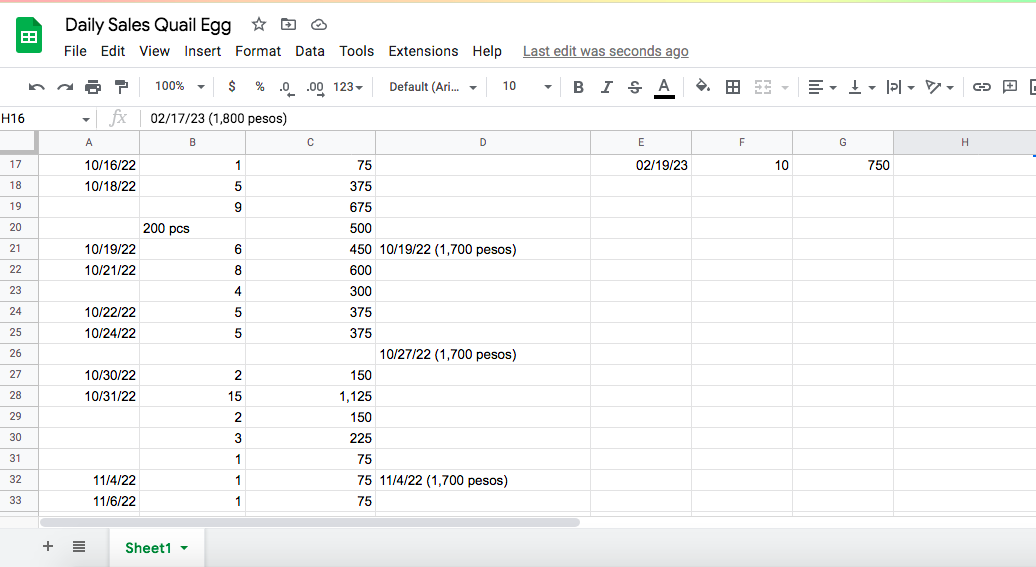Click the move to folder icon

coord(288,24)
